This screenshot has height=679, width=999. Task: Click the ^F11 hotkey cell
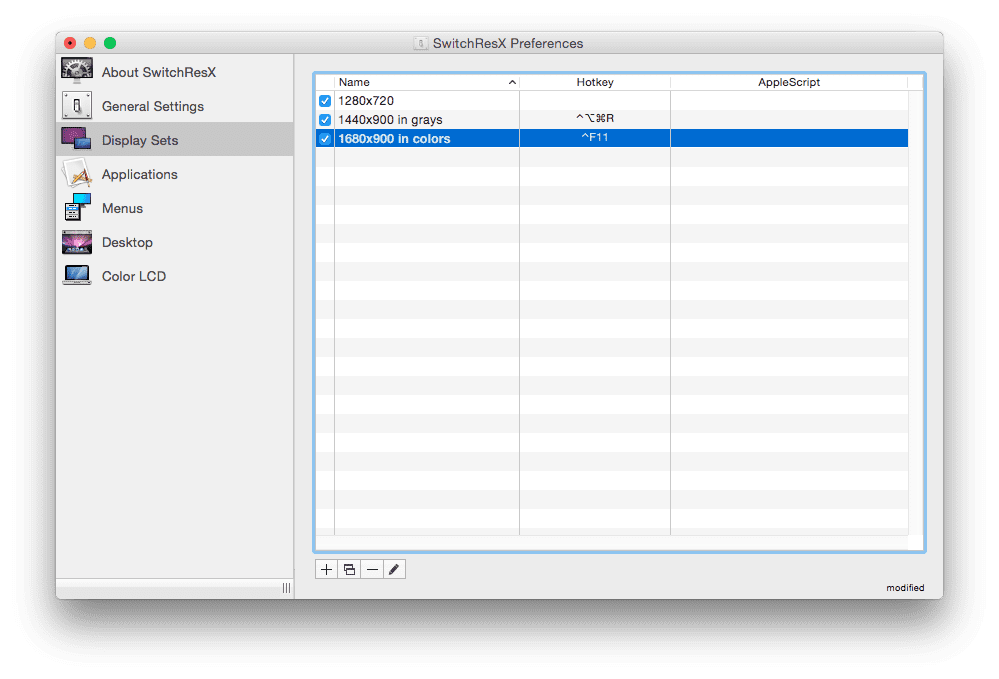pos(595,138)
